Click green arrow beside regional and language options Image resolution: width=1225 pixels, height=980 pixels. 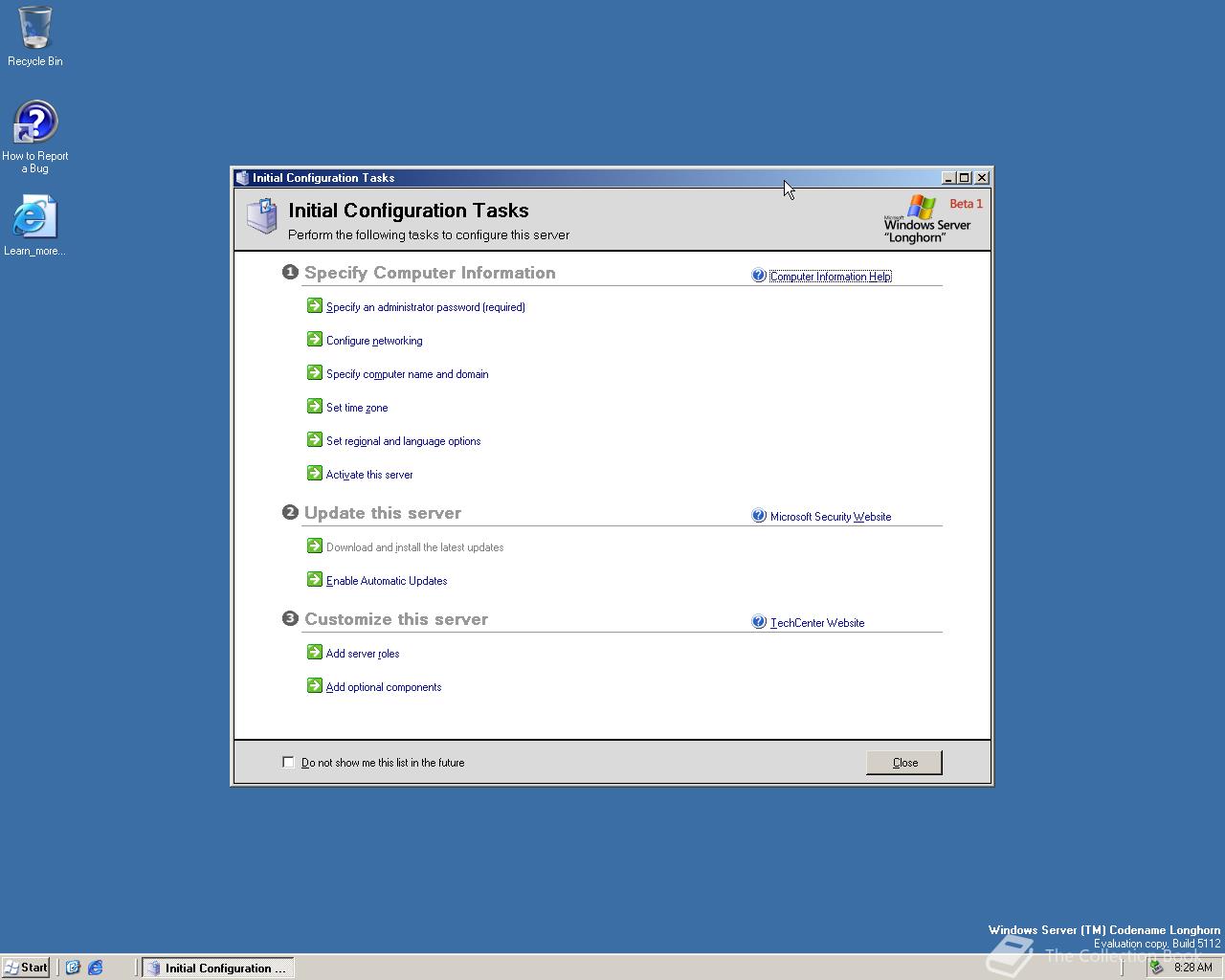click(315, 439)
